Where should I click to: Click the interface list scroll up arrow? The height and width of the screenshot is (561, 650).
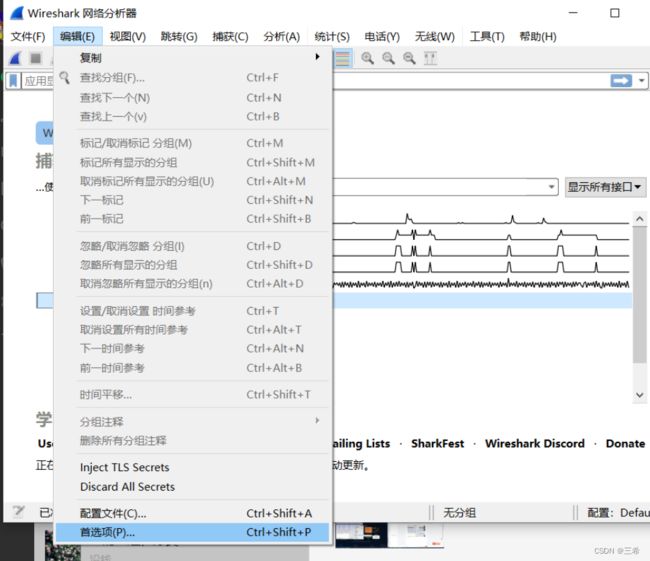tap(640, 219)
